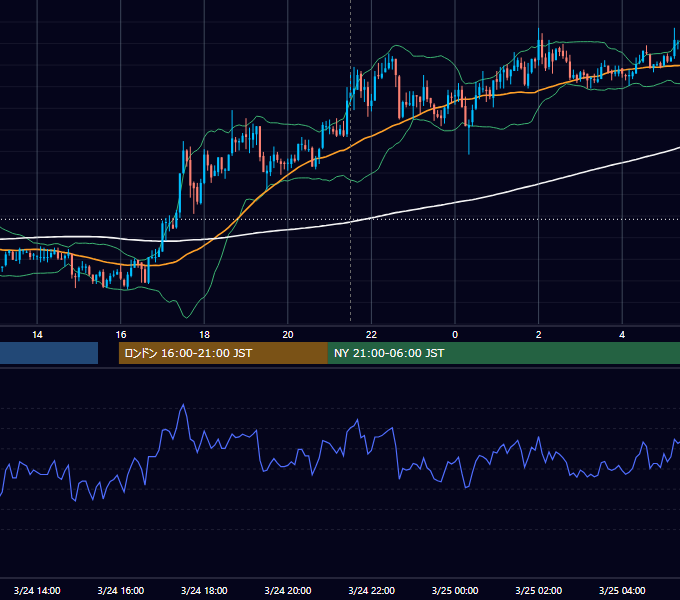Select the NY 21:00-06:00 JST session bar
The height and width of the screenshot is (600, 680).
[x=504, y=353]
